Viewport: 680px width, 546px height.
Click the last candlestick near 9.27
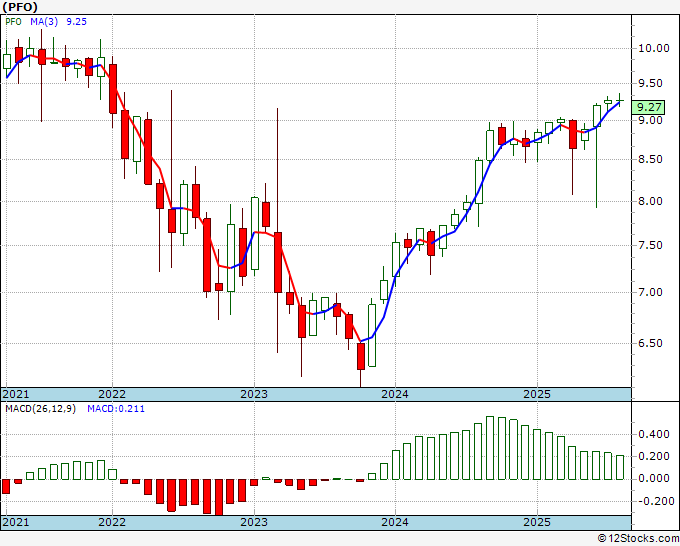click(620, 101)
